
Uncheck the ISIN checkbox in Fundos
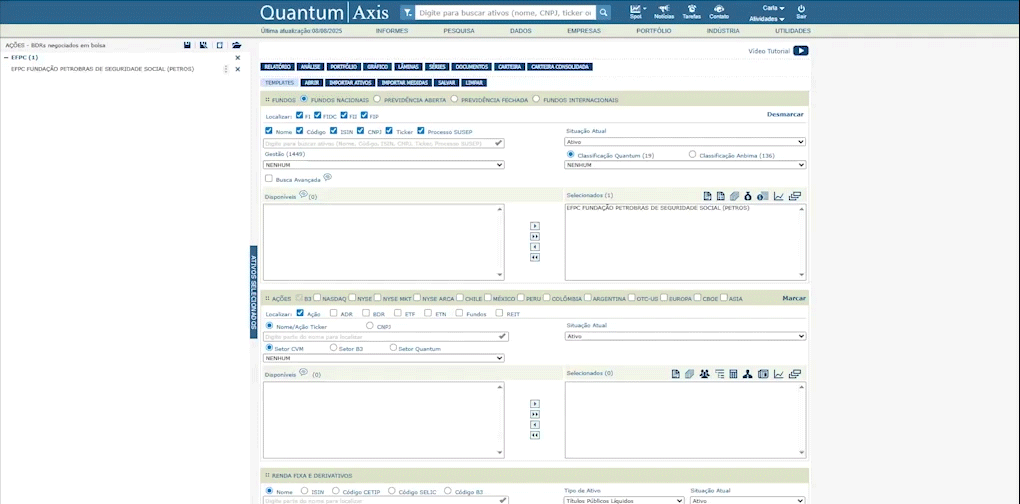coord(334,131)
